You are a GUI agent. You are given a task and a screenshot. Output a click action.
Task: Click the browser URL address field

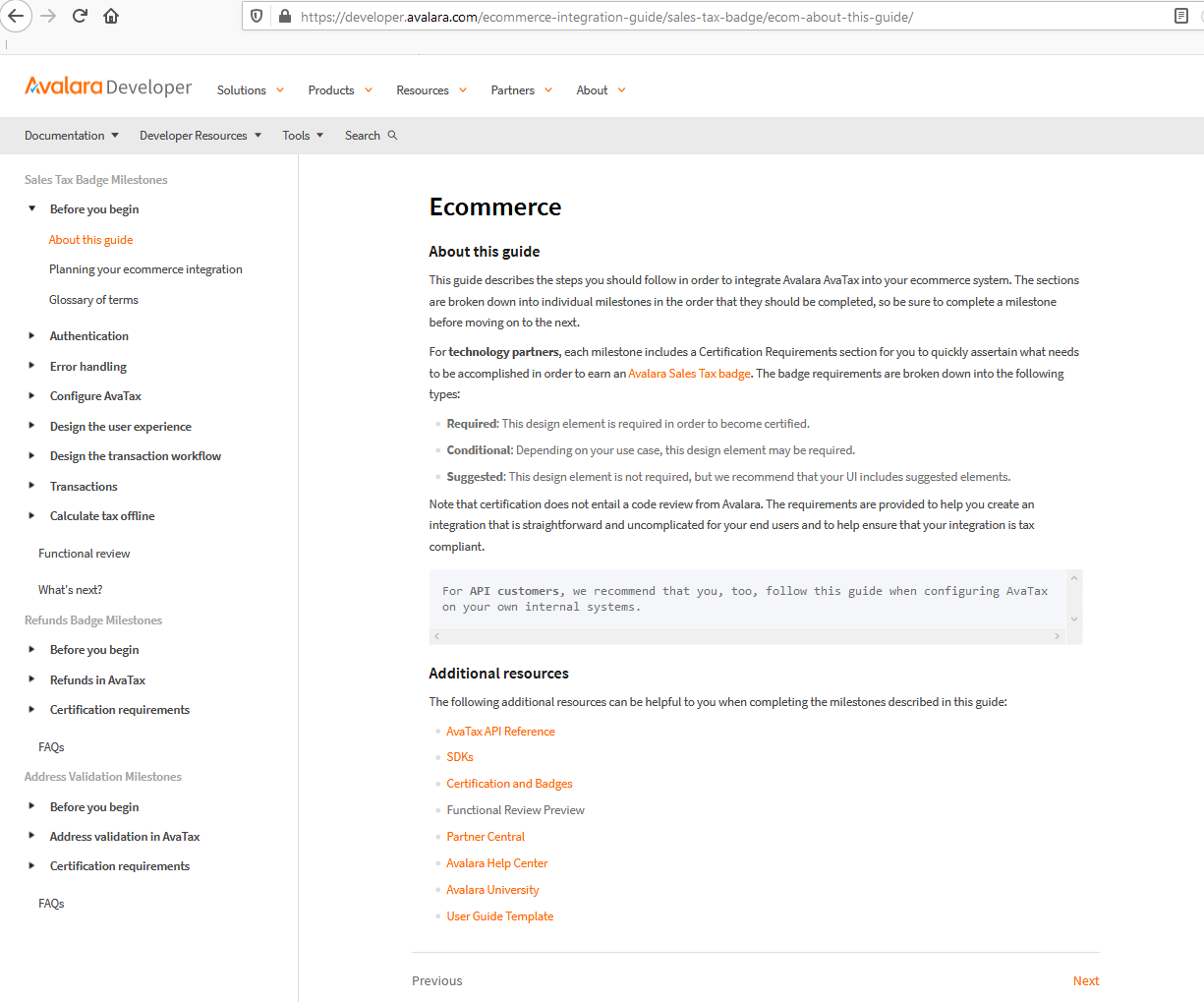(727, 17)
